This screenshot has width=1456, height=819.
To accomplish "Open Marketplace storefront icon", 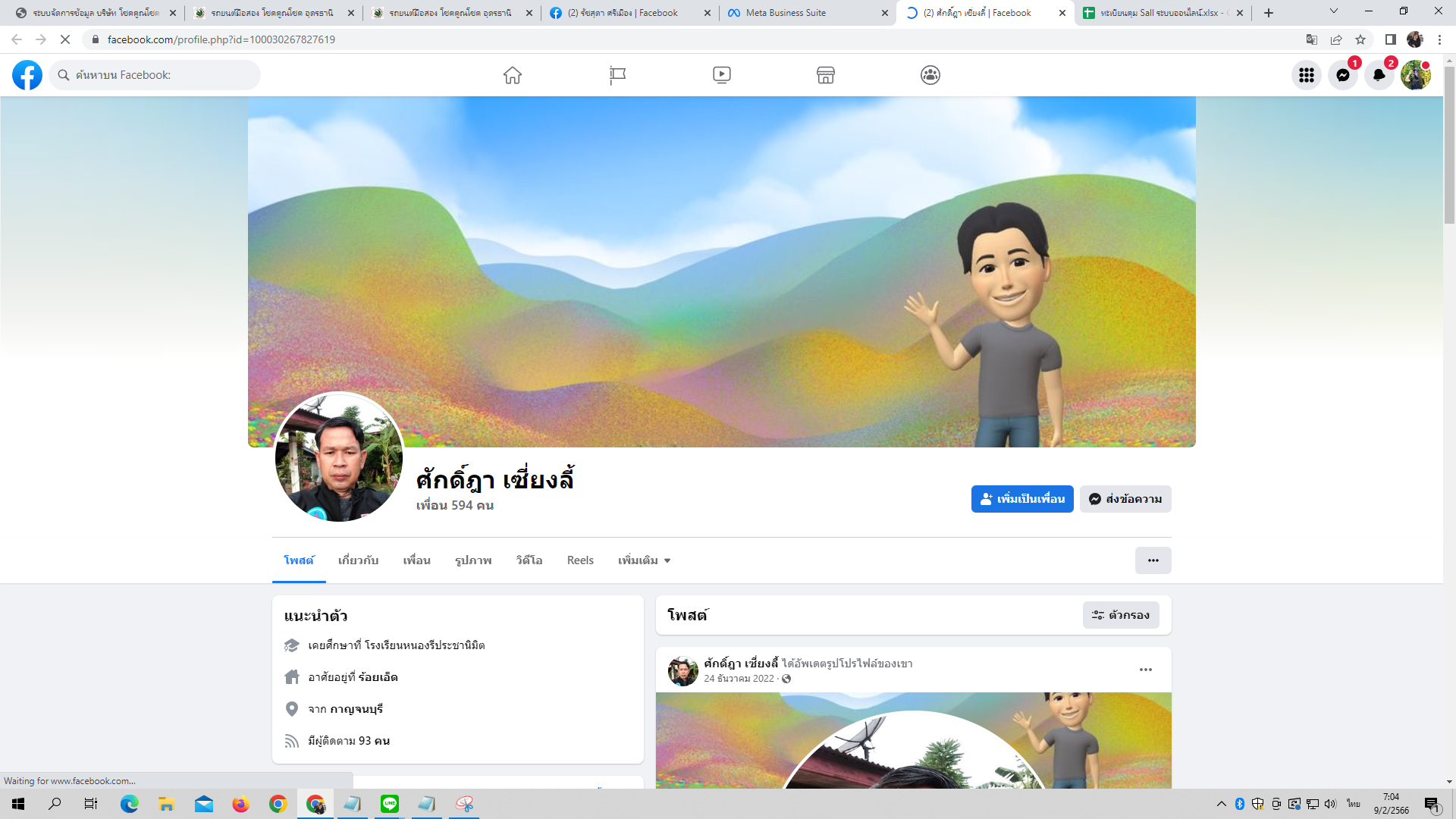I will (826, 75).
